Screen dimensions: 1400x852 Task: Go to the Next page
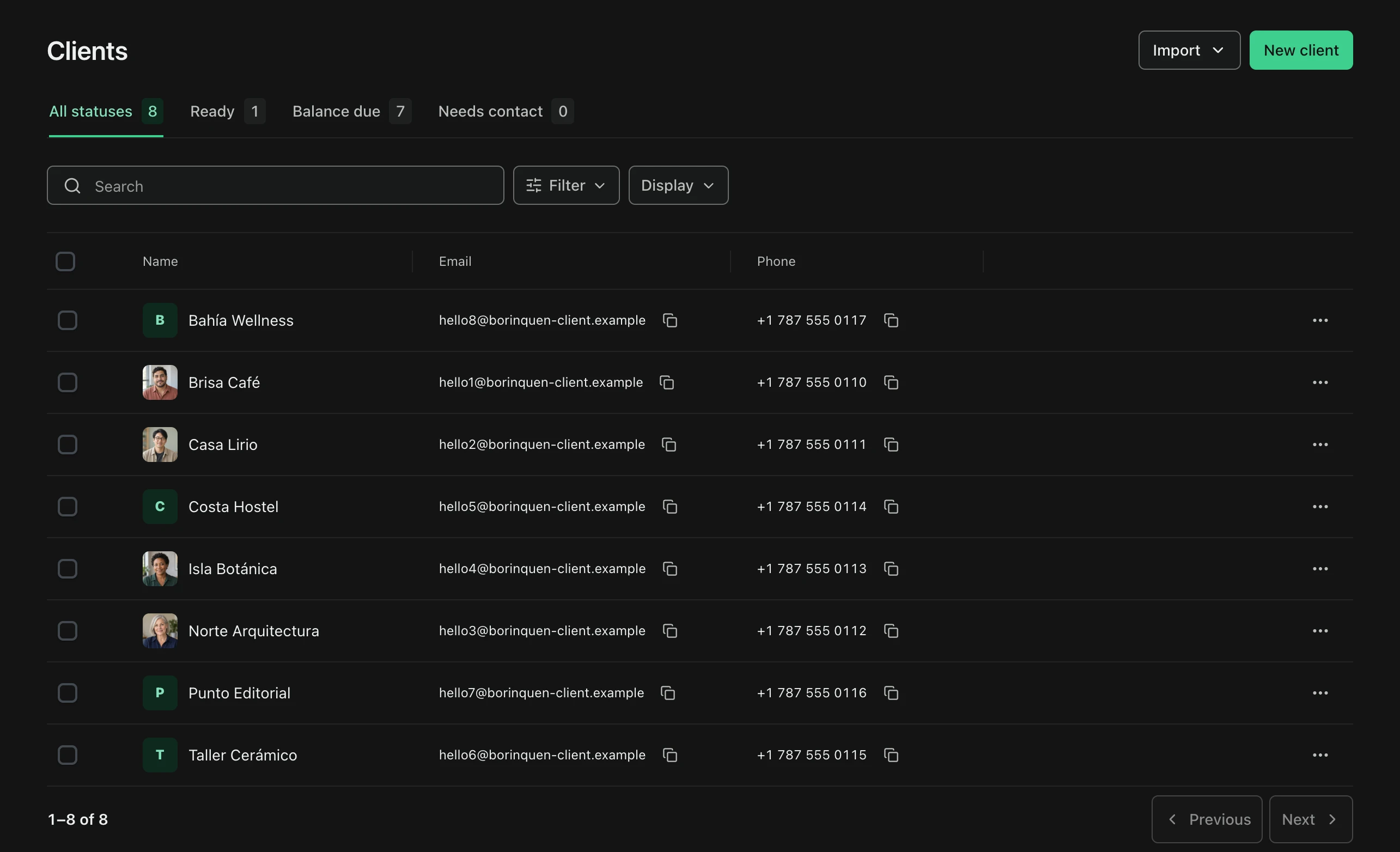tap(1310, 819)
